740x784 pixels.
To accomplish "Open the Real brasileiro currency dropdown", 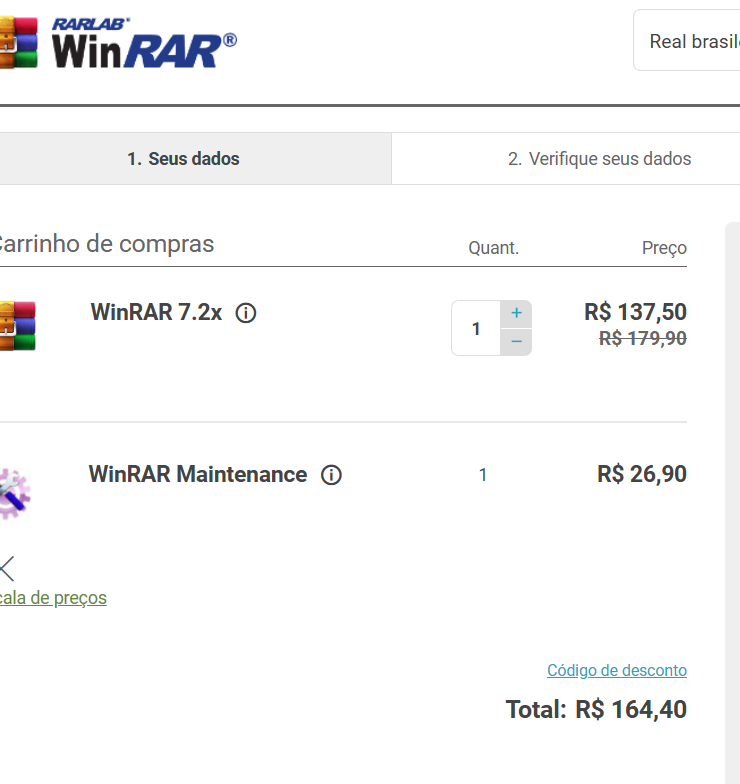I will 687,40.
